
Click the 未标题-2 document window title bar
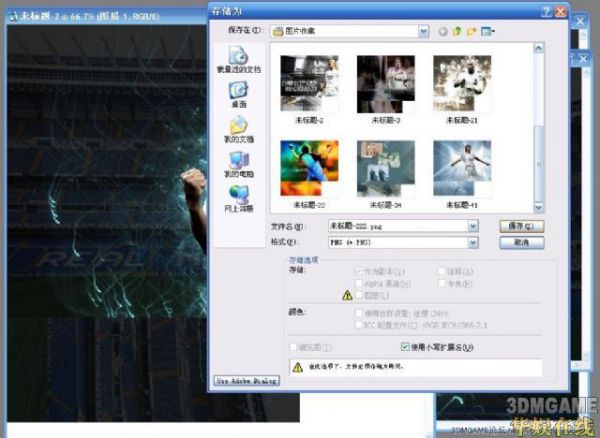coord(106,16)
